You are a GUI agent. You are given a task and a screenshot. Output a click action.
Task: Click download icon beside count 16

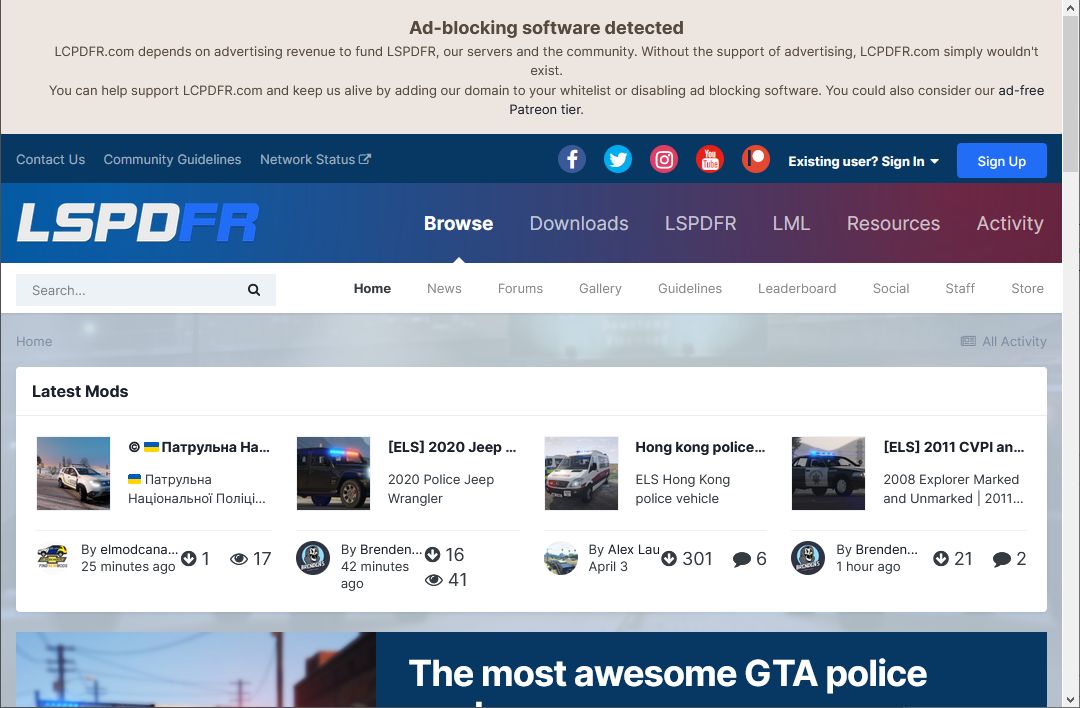pyautogui.click(x=432, y=554)
